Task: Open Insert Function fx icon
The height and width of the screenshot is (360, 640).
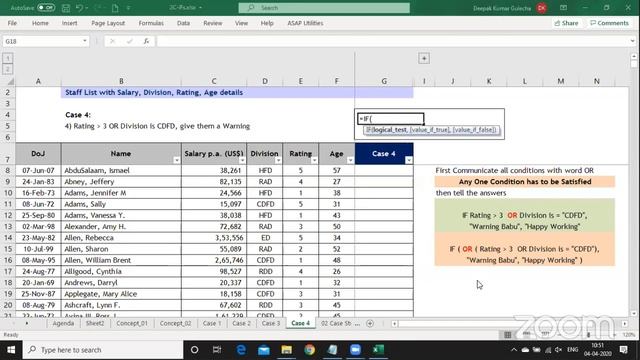Action: [x=146, y=41]
